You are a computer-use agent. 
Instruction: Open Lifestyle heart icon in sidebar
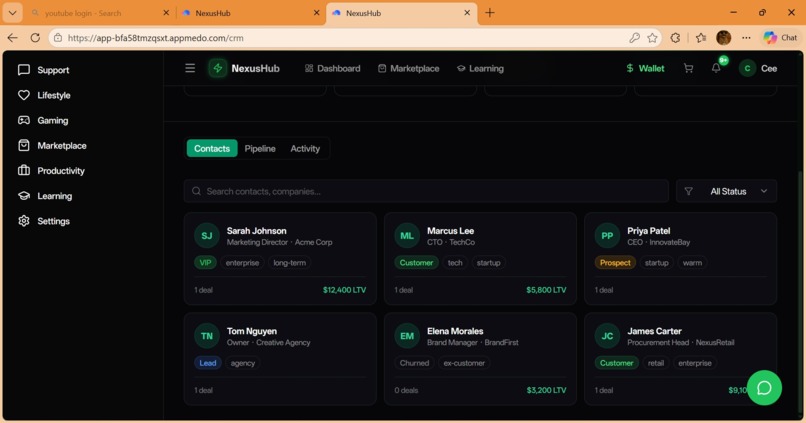[x=24, y=95]
